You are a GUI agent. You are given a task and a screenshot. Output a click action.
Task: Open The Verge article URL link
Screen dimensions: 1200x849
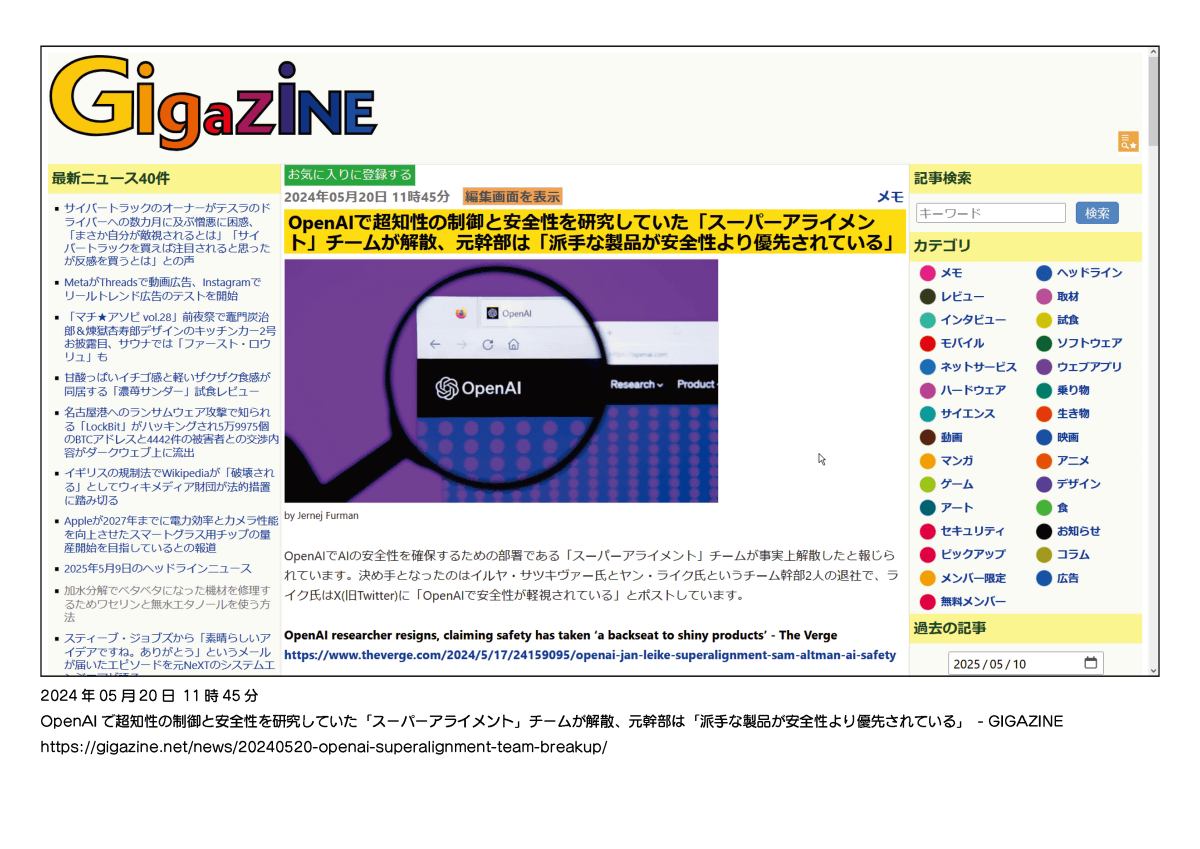click(x=590, y=655)
